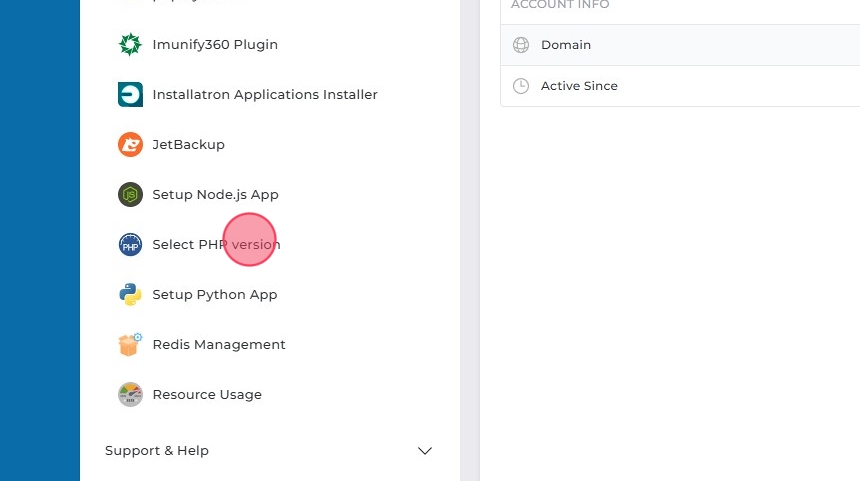This screenshot has height=481, width=860.
Task: Expand the Support & Help chevron arrow
Action: (x=425, y=451)
